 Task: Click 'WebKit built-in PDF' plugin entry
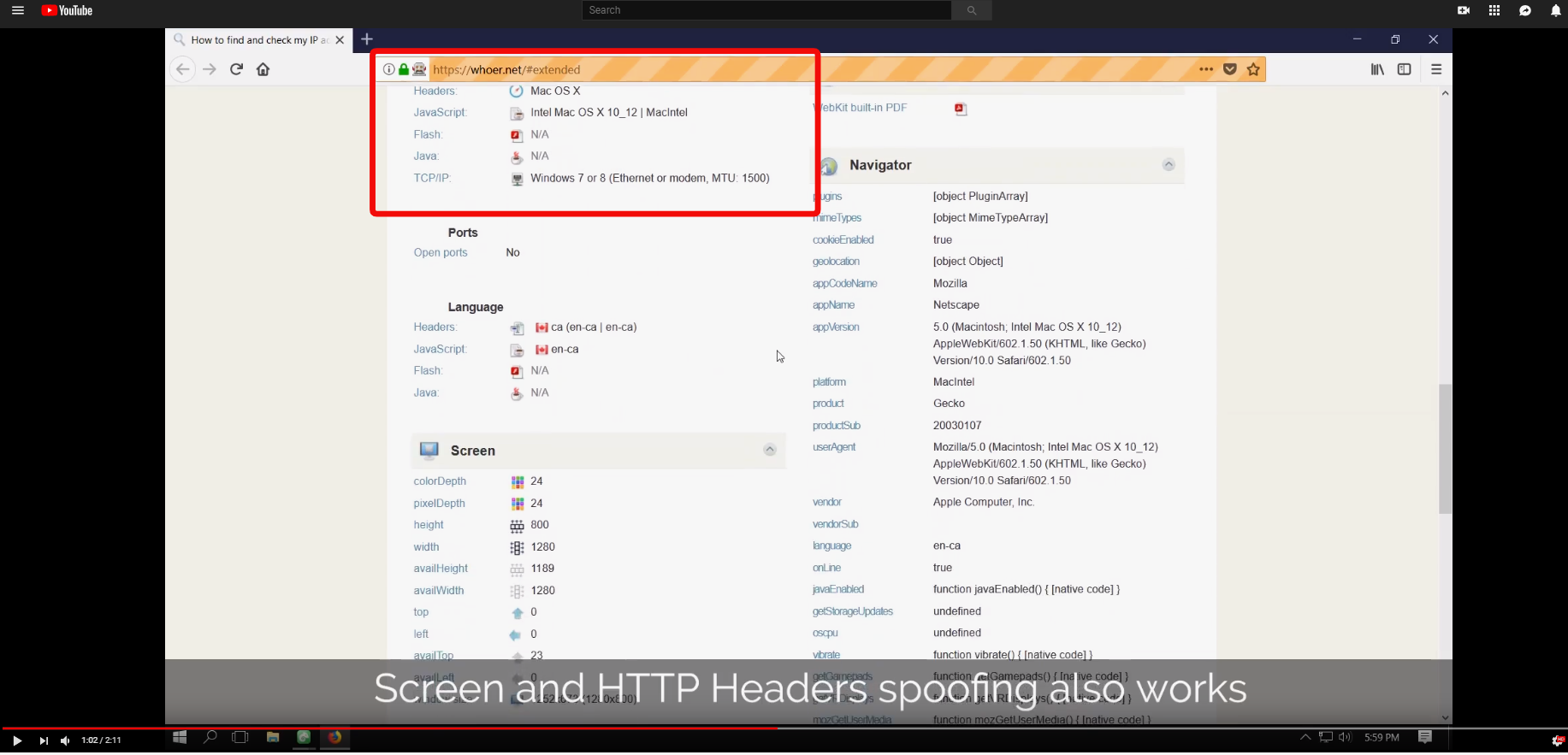click(860, 108)
